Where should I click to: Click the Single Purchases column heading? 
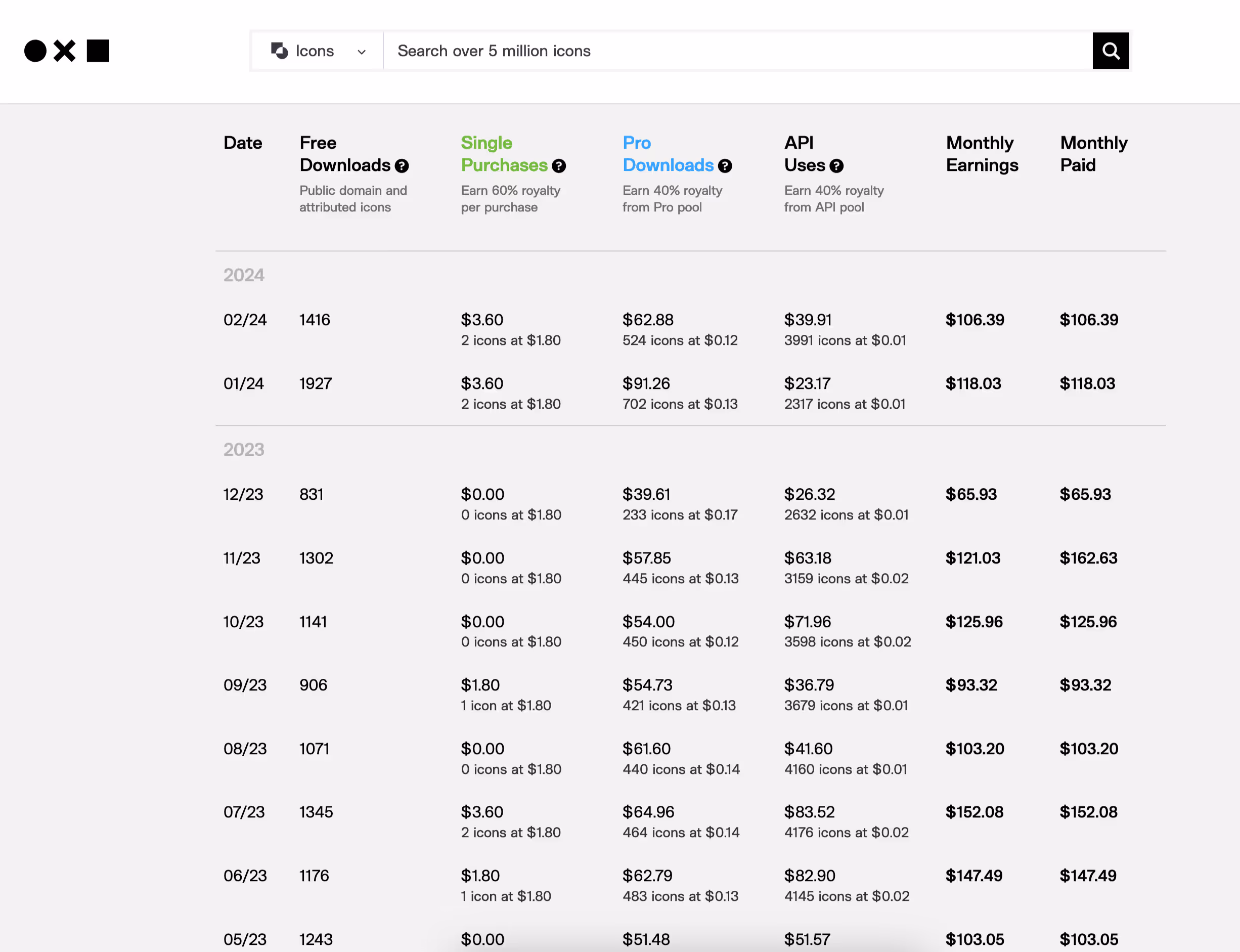(x=504, y=154)
